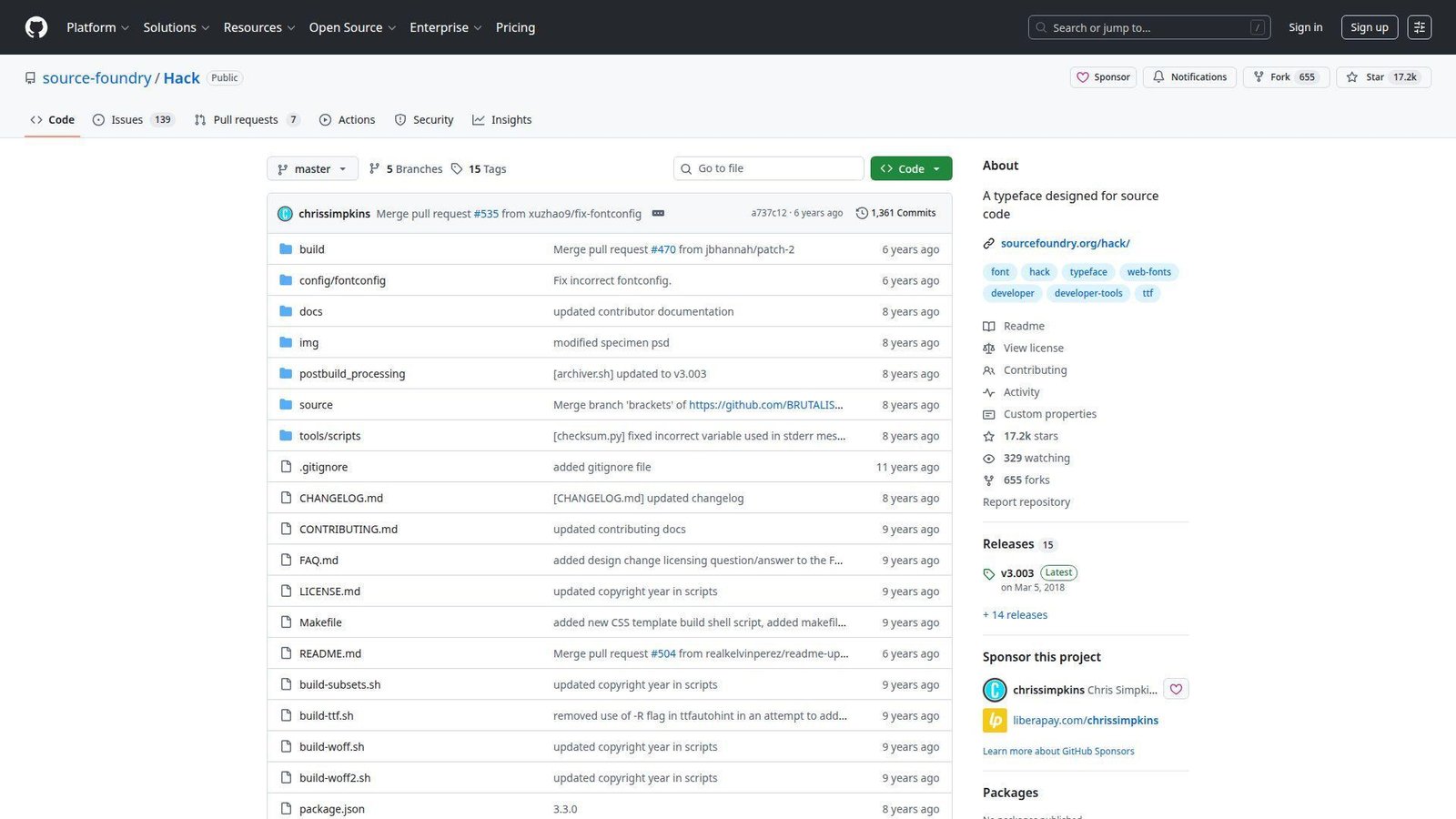Open sourcefoundry.org/hack/ website link
1456x819 pixels.
tap(1065, 243)
